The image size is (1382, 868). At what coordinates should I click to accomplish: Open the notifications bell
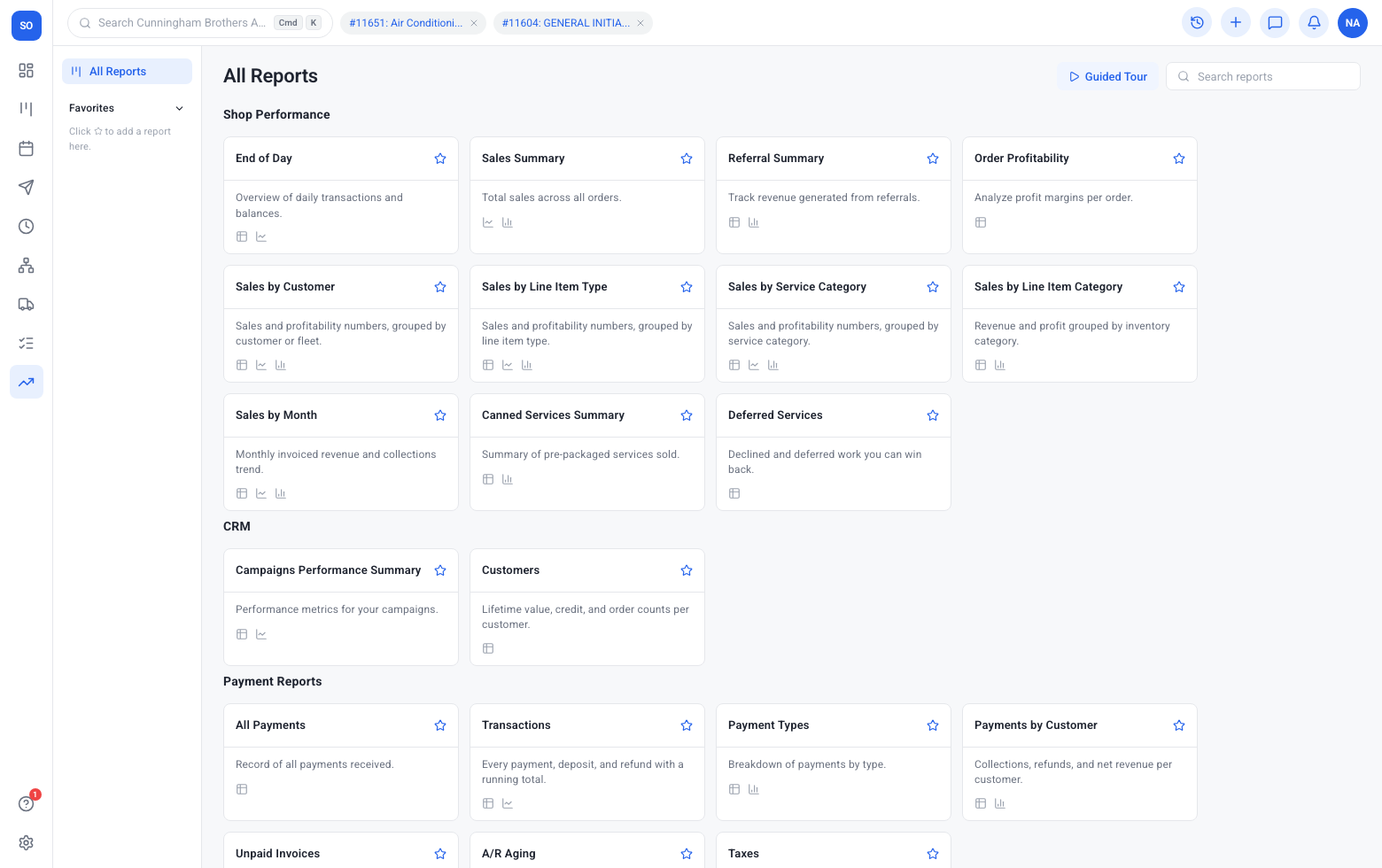click(1314, 23)
